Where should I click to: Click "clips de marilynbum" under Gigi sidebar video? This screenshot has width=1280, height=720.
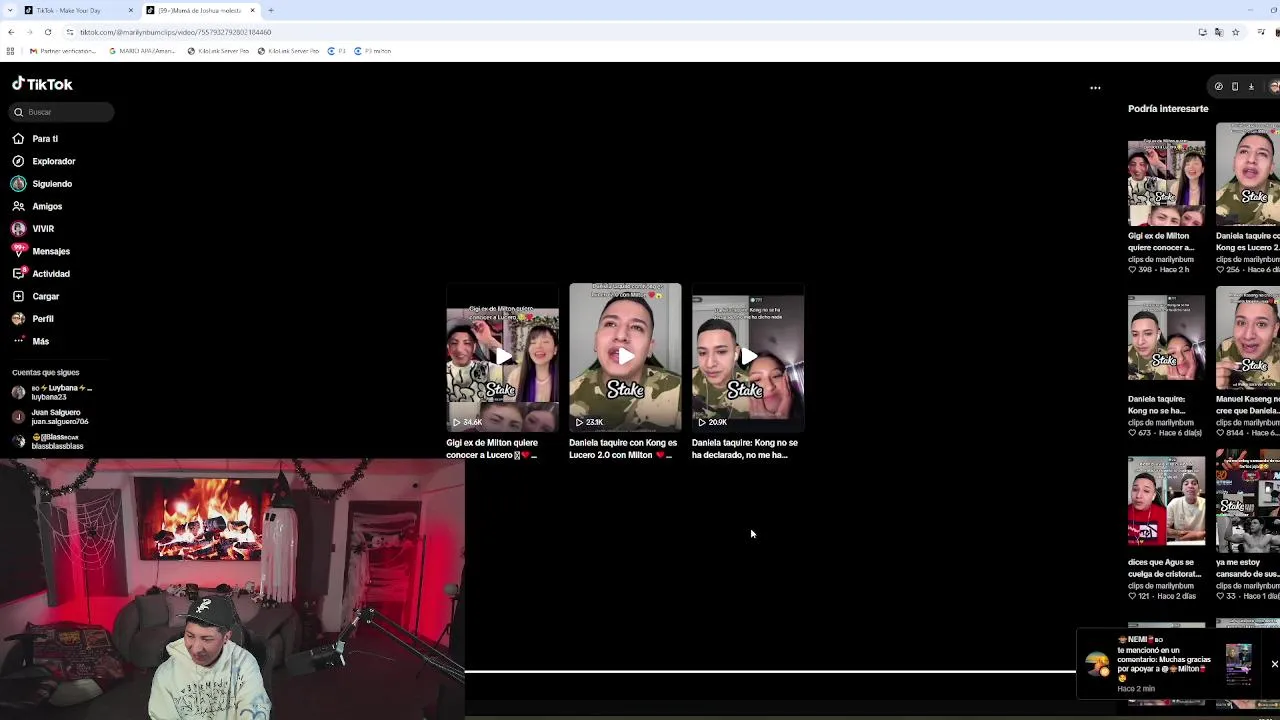tap(1161, 259)
